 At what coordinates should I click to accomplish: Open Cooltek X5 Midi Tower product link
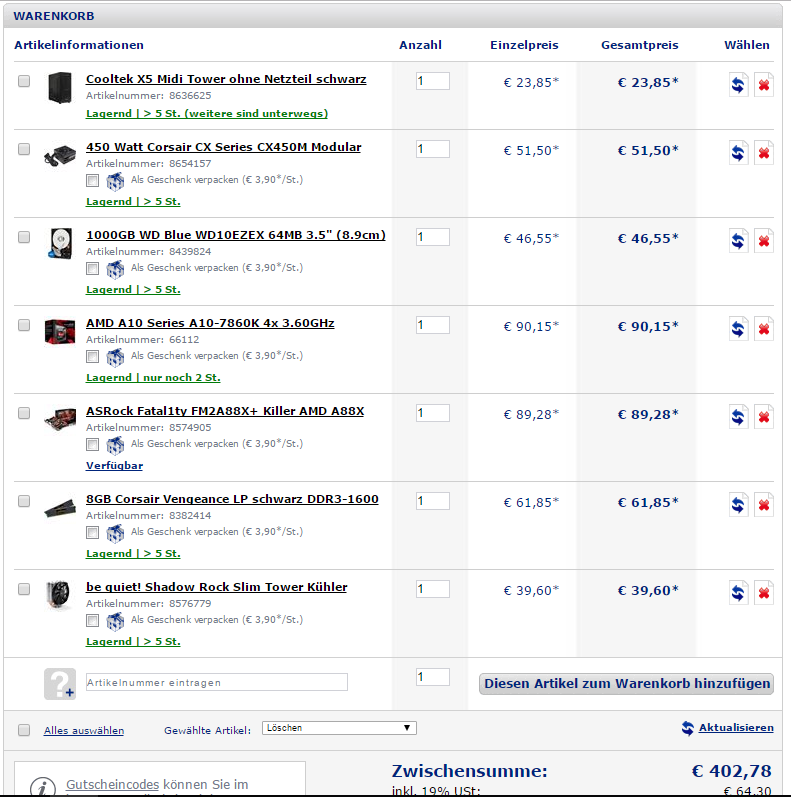point(226,79)
